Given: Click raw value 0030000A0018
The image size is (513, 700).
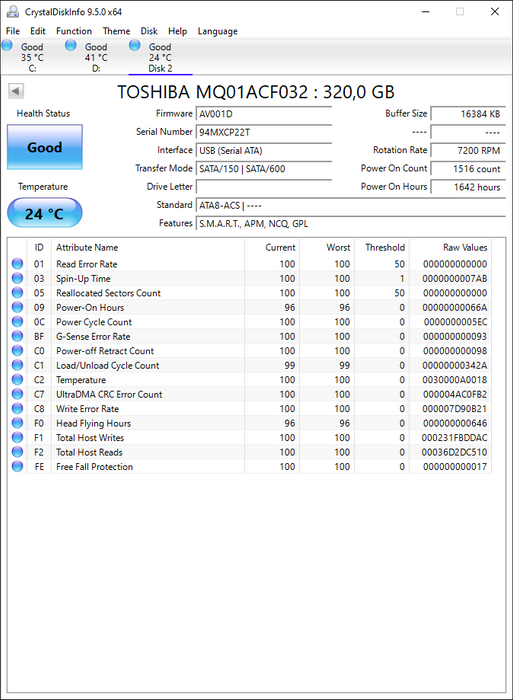Looking at the screenshot, I should pyautogui.click(x=455, y=380).
